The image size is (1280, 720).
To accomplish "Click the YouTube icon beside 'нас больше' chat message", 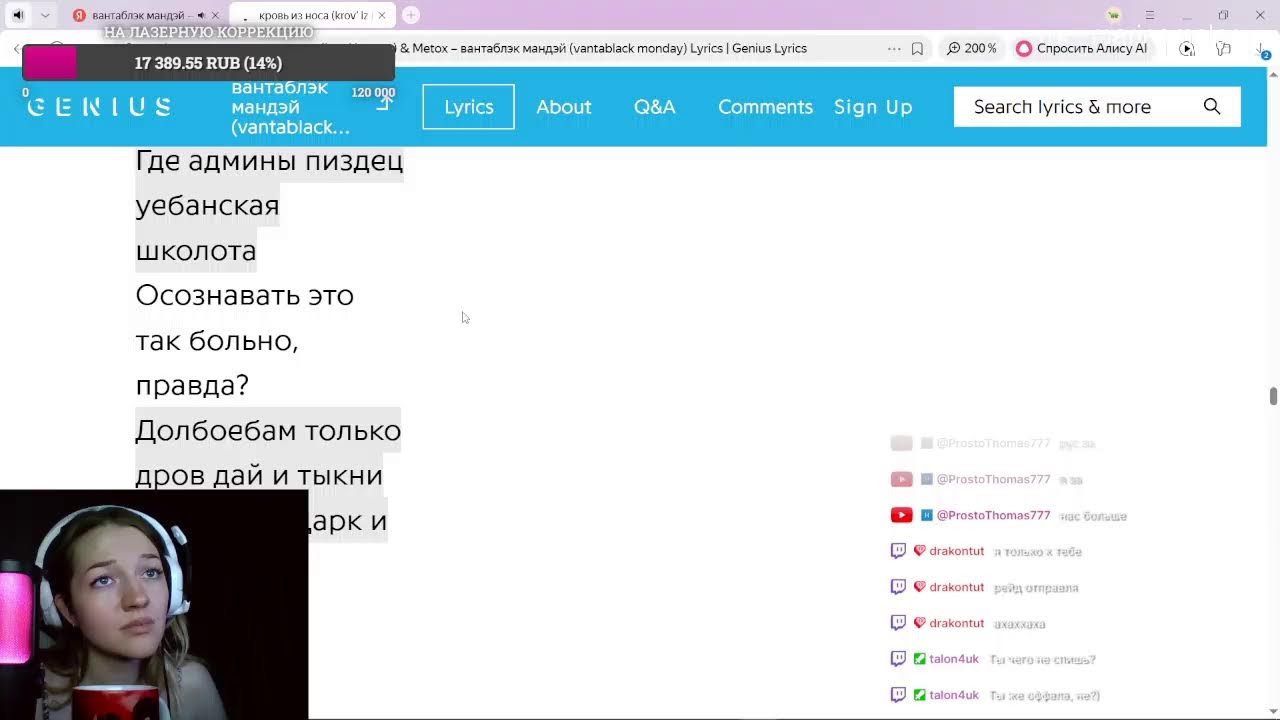I will [x=901, y=515].
